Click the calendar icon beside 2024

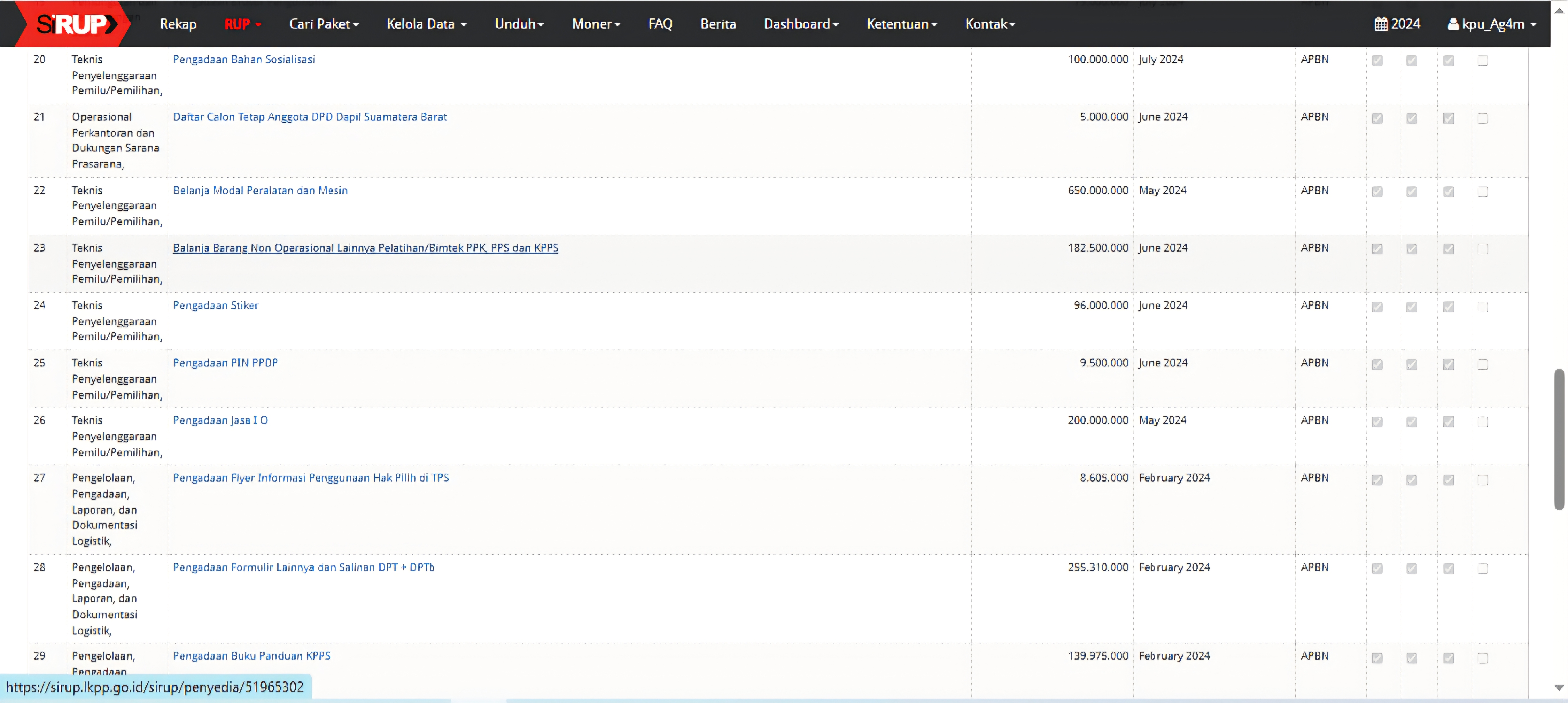(1381, 24)
